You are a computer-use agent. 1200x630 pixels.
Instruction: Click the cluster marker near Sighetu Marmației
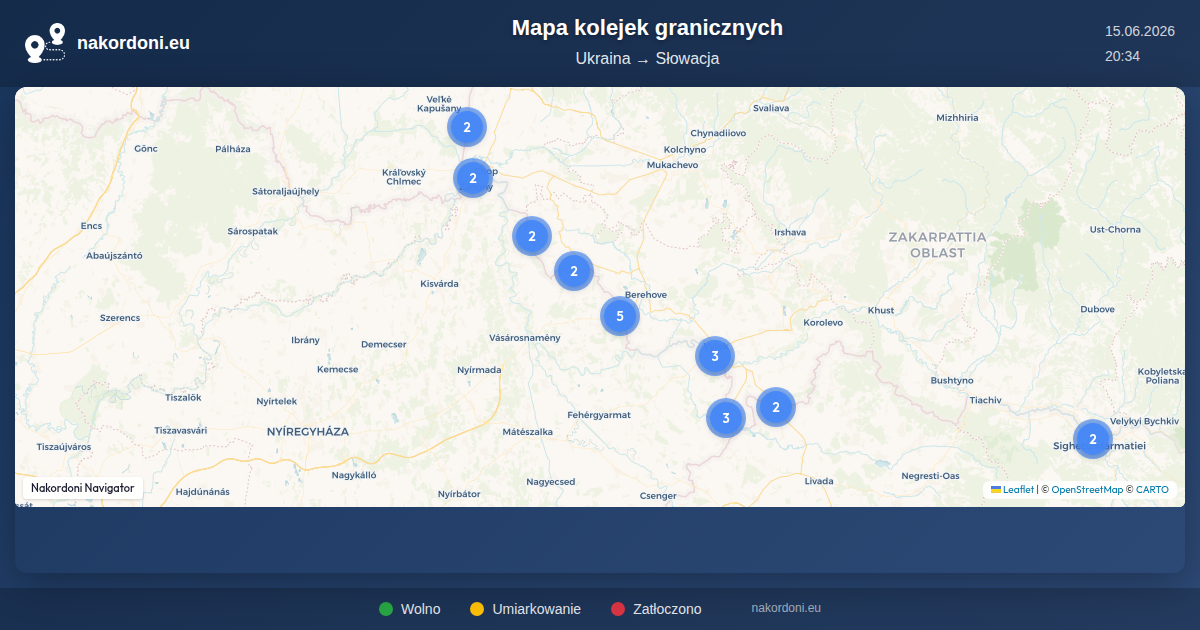(1093, 439)
